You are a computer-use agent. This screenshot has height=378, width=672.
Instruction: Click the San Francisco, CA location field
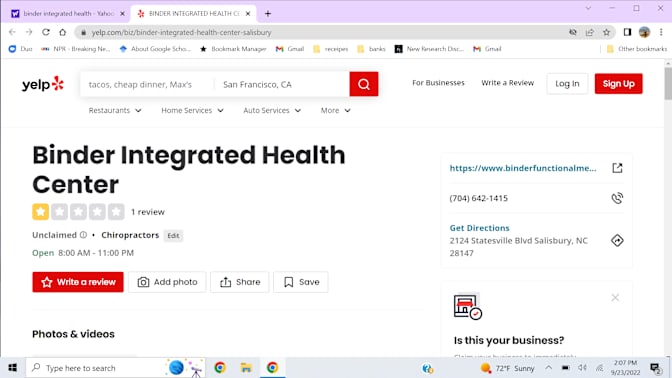click(x=283, y=84)
